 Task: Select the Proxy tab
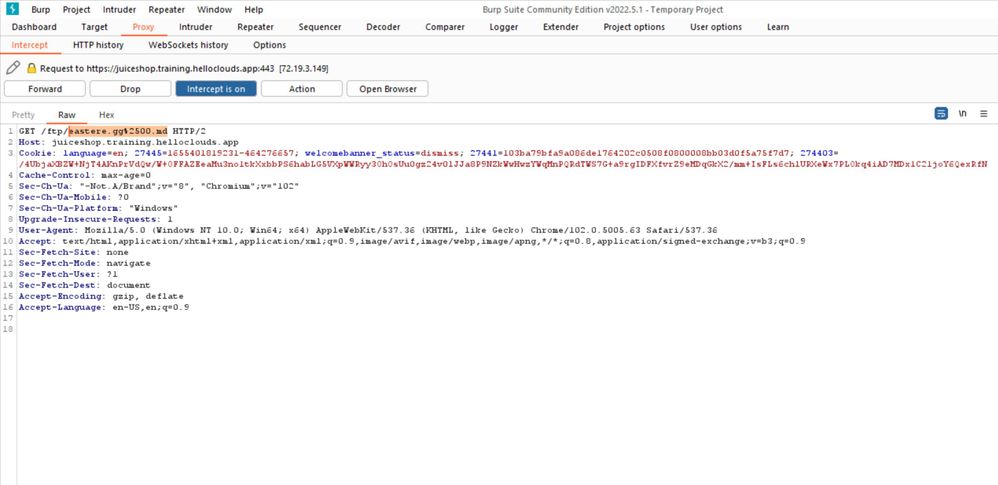click(143, 27)
